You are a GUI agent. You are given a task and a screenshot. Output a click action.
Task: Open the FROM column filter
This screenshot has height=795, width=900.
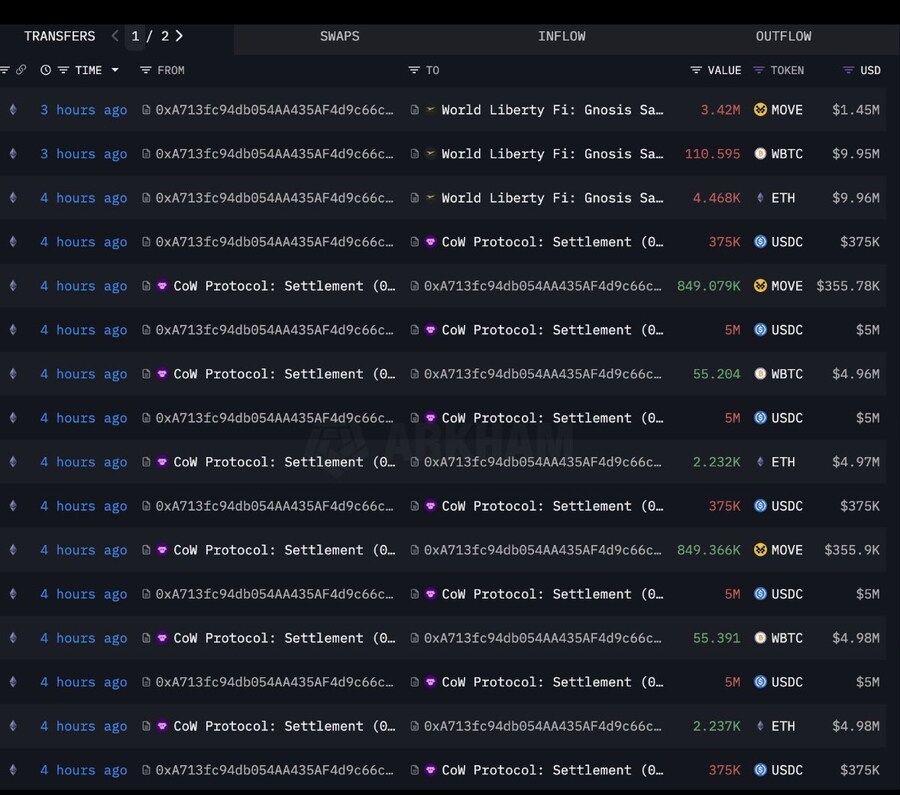pos(146,70)
